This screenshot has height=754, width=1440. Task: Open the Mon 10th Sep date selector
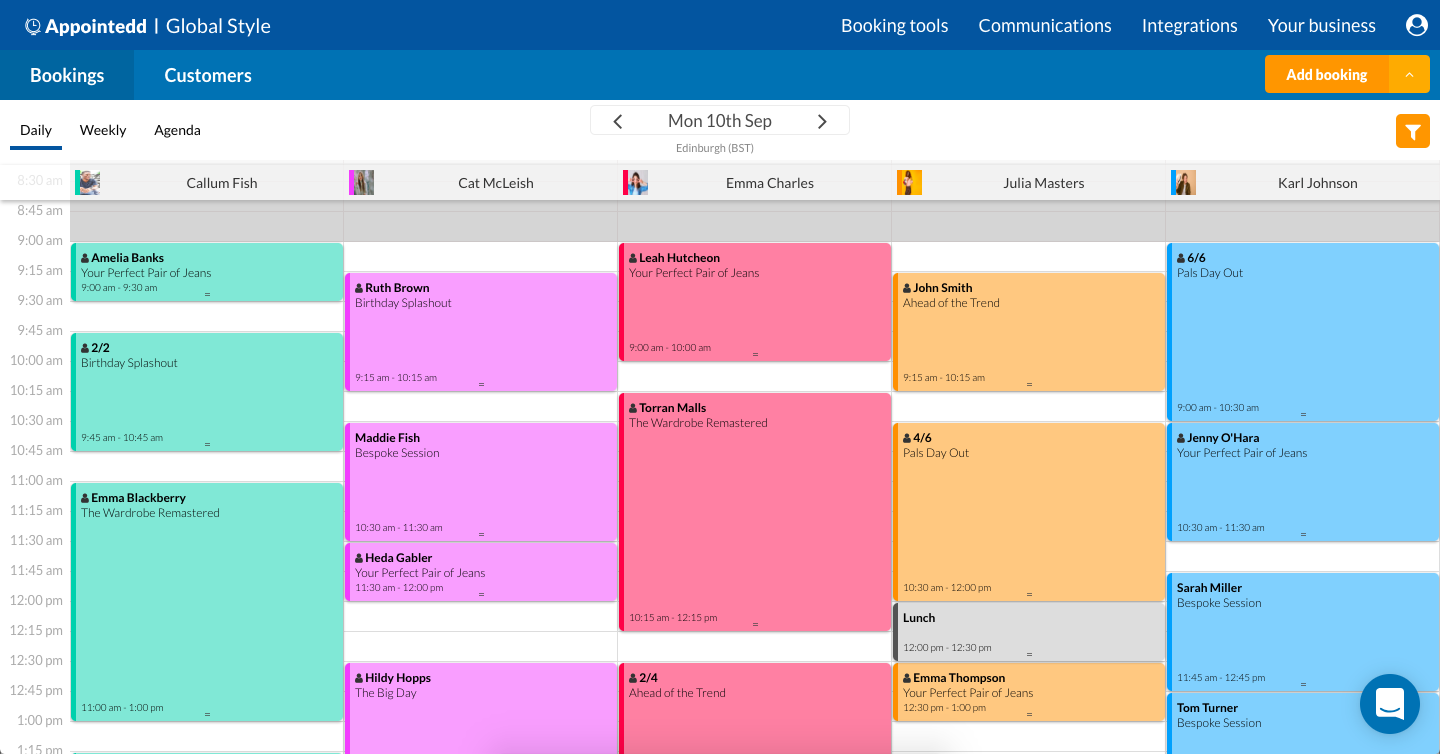[x=720, y=120]
